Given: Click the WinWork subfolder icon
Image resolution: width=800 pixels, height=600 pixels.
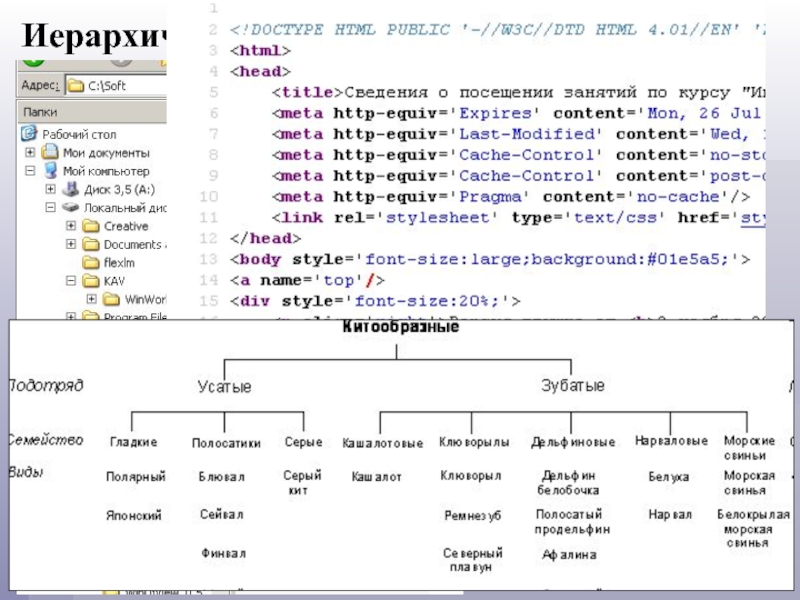Looking at the screenshot, I should 111,299.
